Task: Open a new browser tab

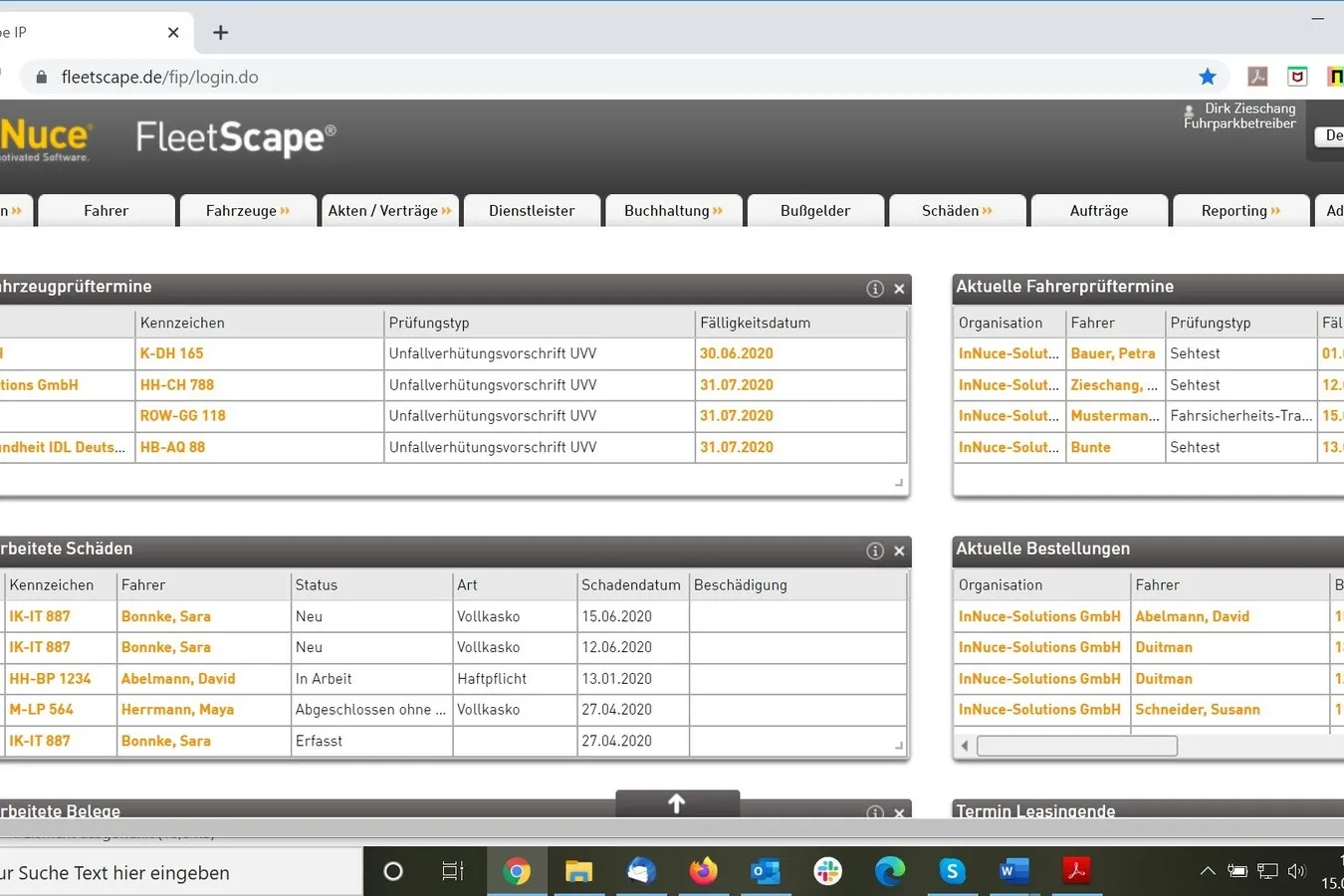Action: click(x=221, y=33)
